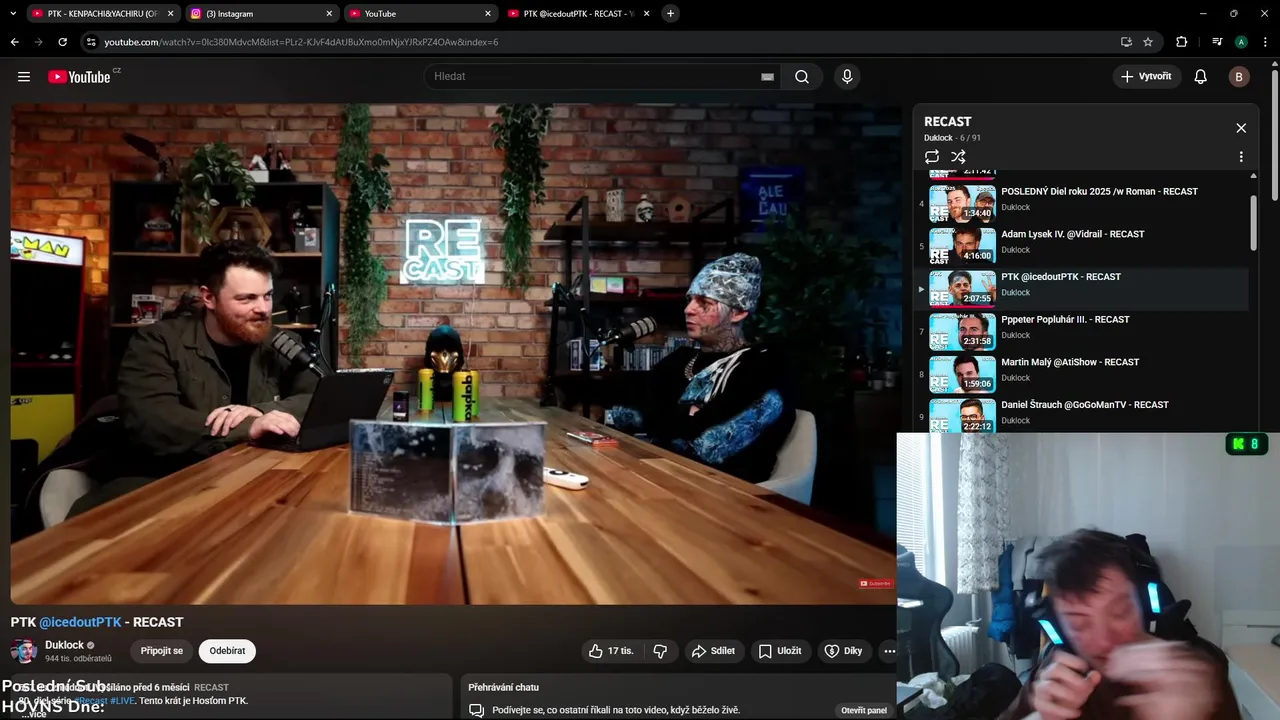Image resolution: width=1280 pixels, height=720 pixels.
Task: Click the Vytvořit create button
Action: 1147,77
